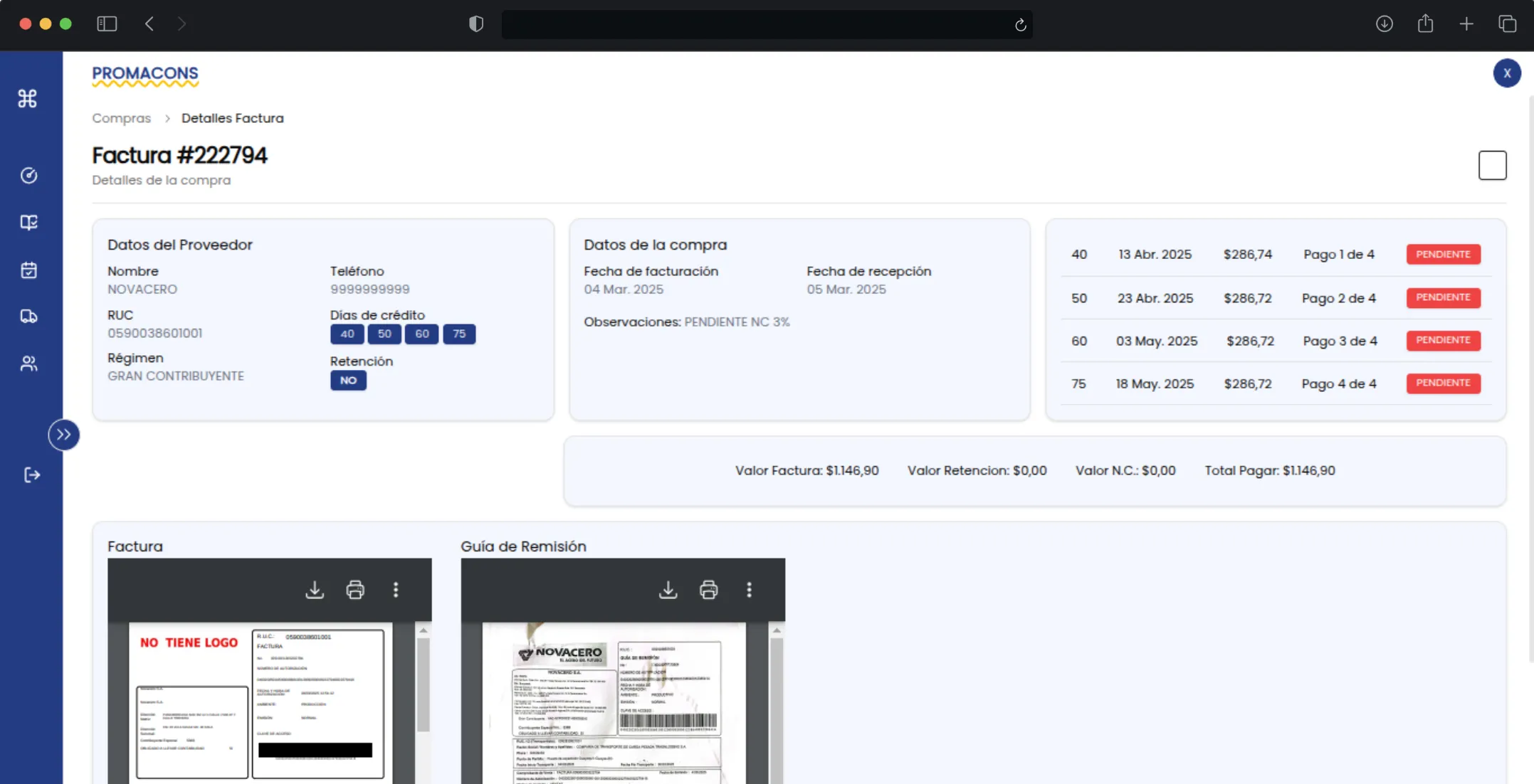Viewport: 1534px width, 784px height.
Task: Toggle the Retención NO switch
Action: [348, 380]
